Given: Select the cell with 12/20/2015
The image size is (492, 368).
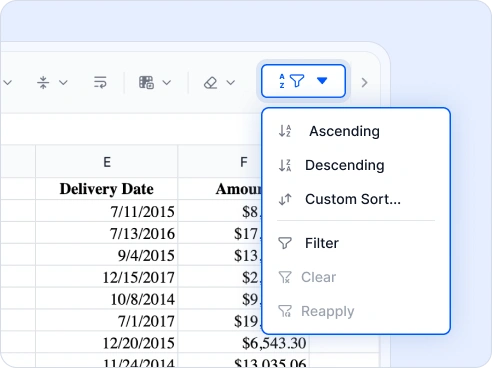Looking at the screenshot, I should pos(107,343).
